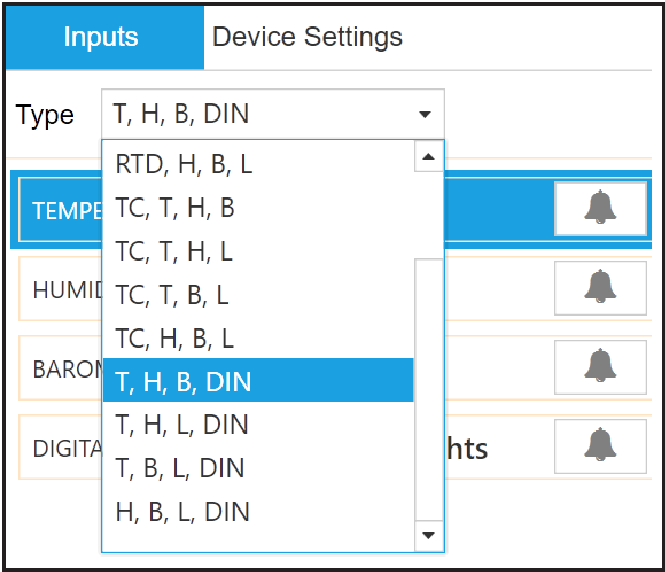Select "T, B, L, DIN" type option

[180, 468]
